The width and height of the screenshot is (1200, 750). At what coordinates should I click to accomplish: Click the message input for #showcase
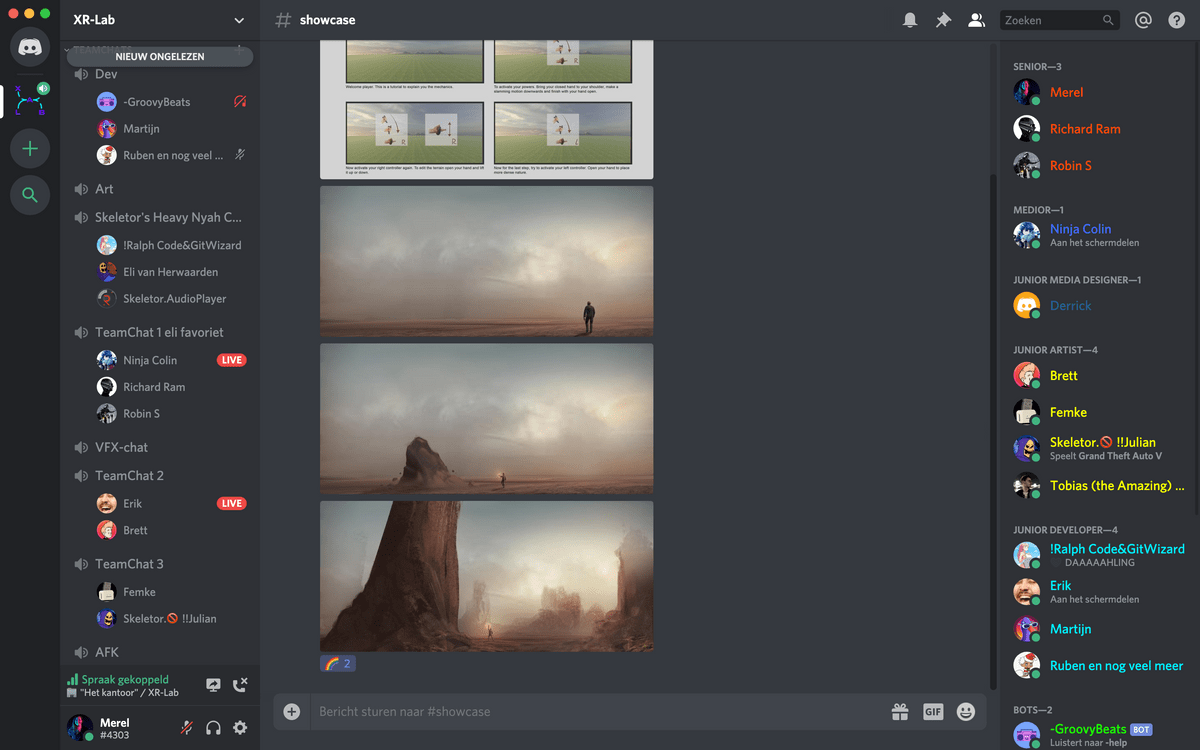tap(598, 712)
